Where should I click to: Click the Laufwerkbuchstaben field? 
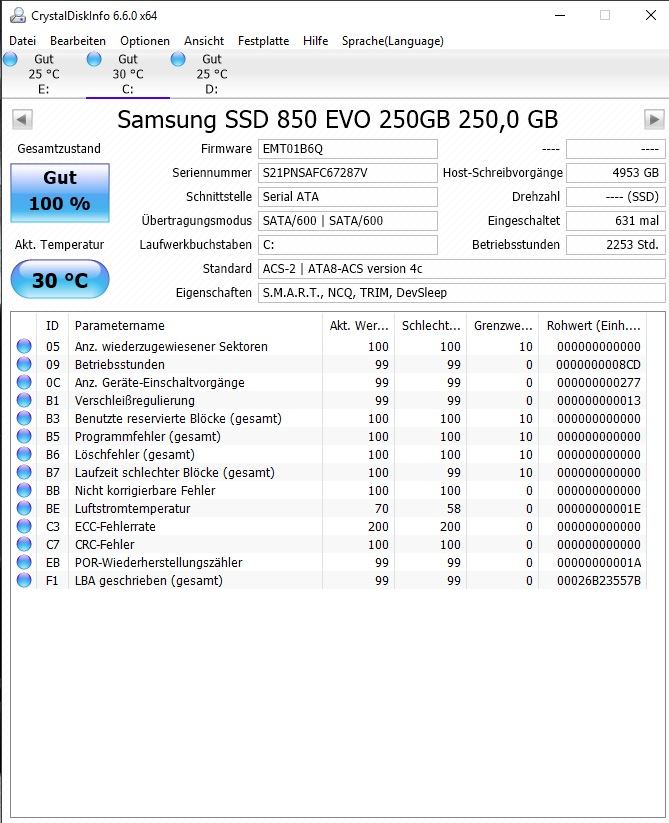(347, 245)
